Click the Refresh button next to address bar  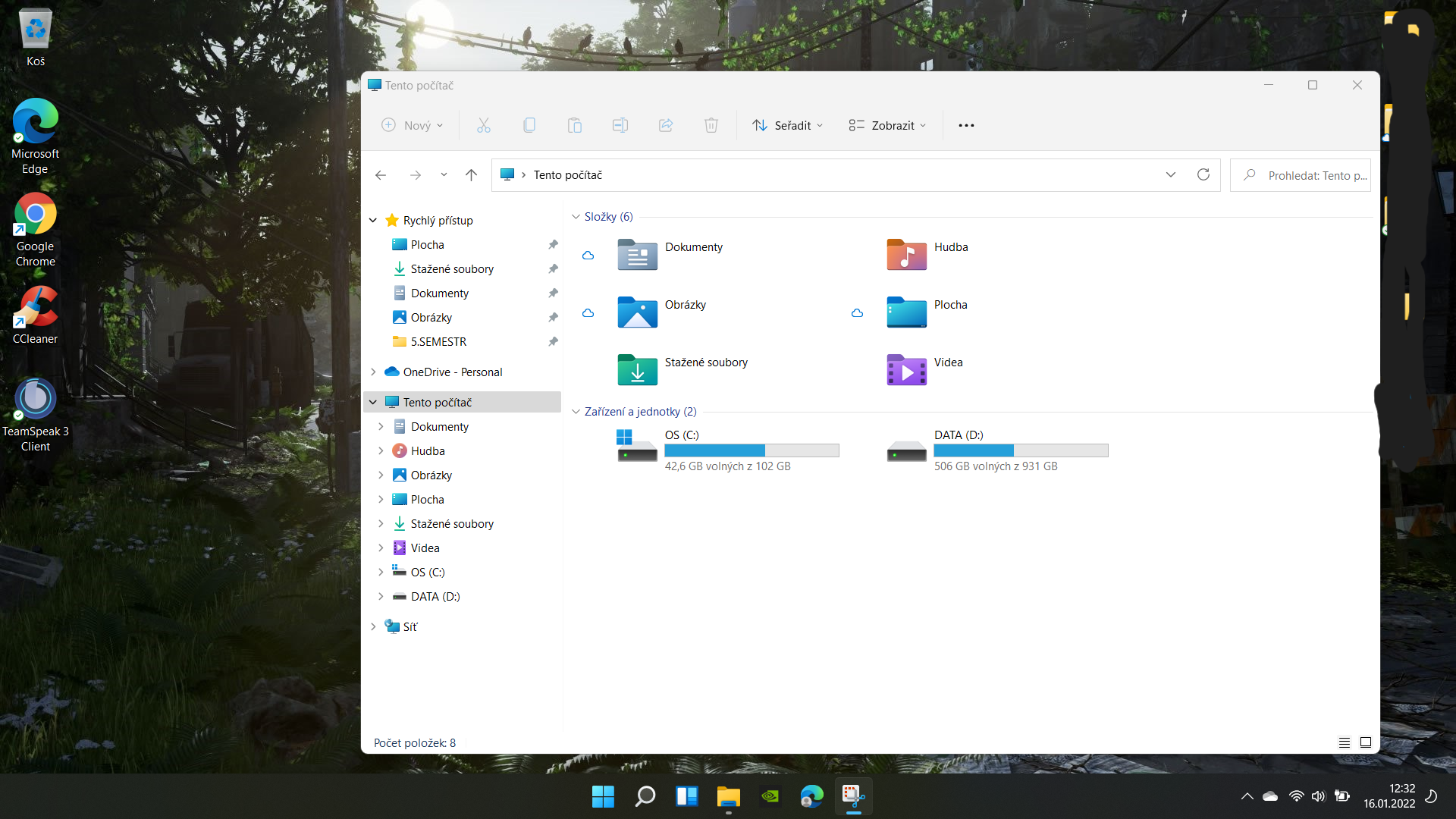[x=1203, y=174]
